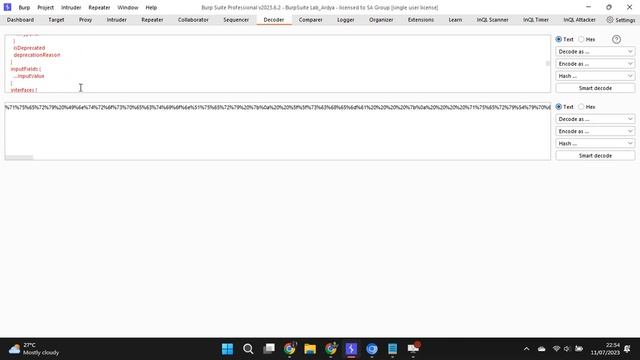Click the cloud sync tray icon

coord(541,349)
